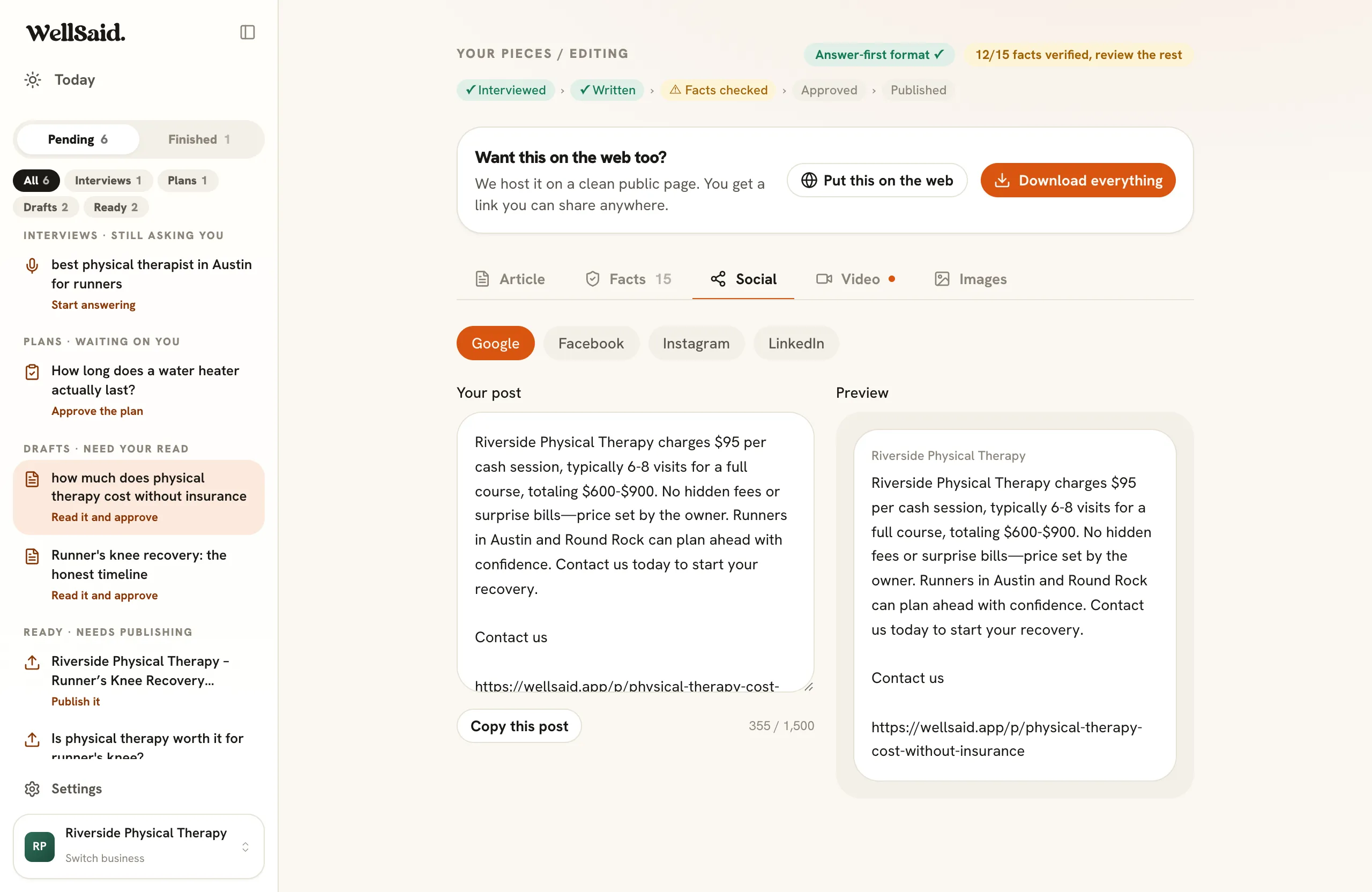Switch to Pending list
Viewport: 1372px width, 892px height.
coord(78,139)
